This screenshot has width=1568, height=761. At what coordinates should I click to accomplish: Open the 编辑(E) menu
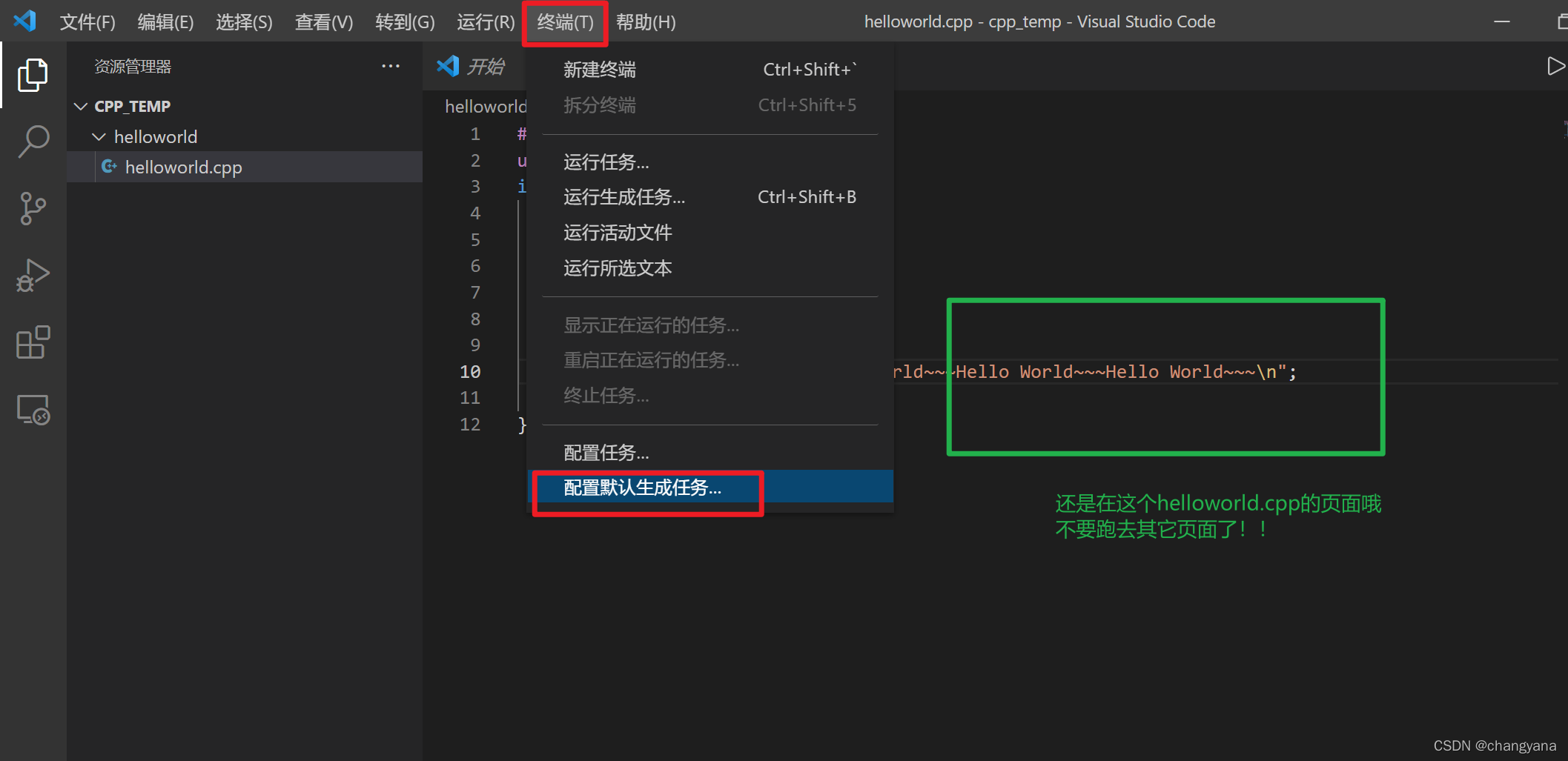tap(165, 21)
